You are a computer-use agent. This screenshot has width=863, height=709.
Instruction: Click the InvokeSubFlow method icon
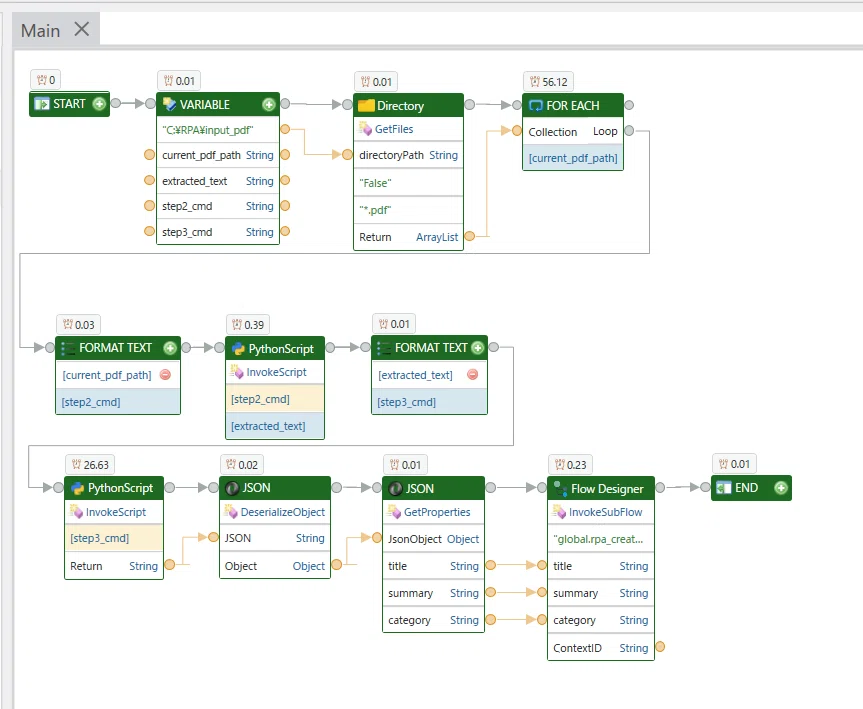[559, 512]
